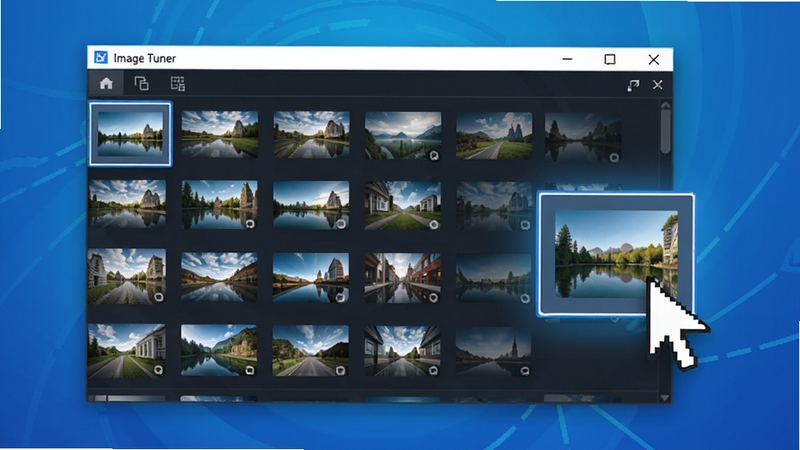Click the scrollbar down arrow
This screenshot has height=450, width=800.
tap(665, 397)
